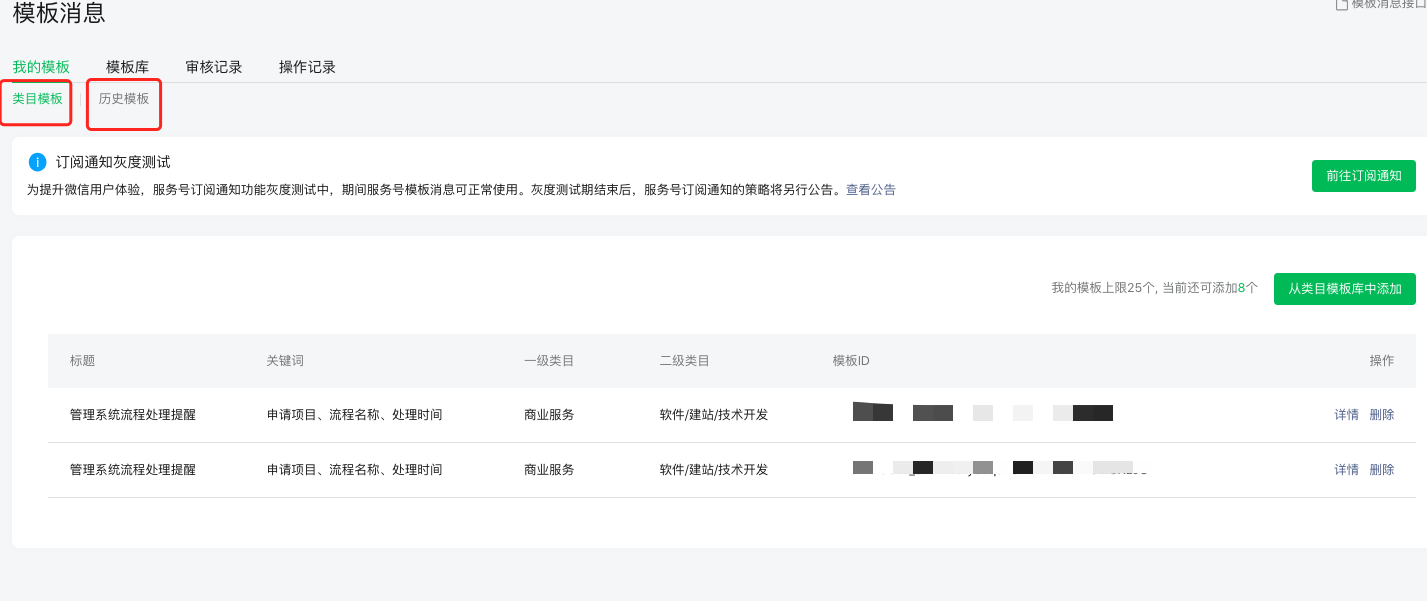Click the blue info icon beside 订阅通知灰度测试
Viewport: 1427px width, 601px height.
pos(38,162)
